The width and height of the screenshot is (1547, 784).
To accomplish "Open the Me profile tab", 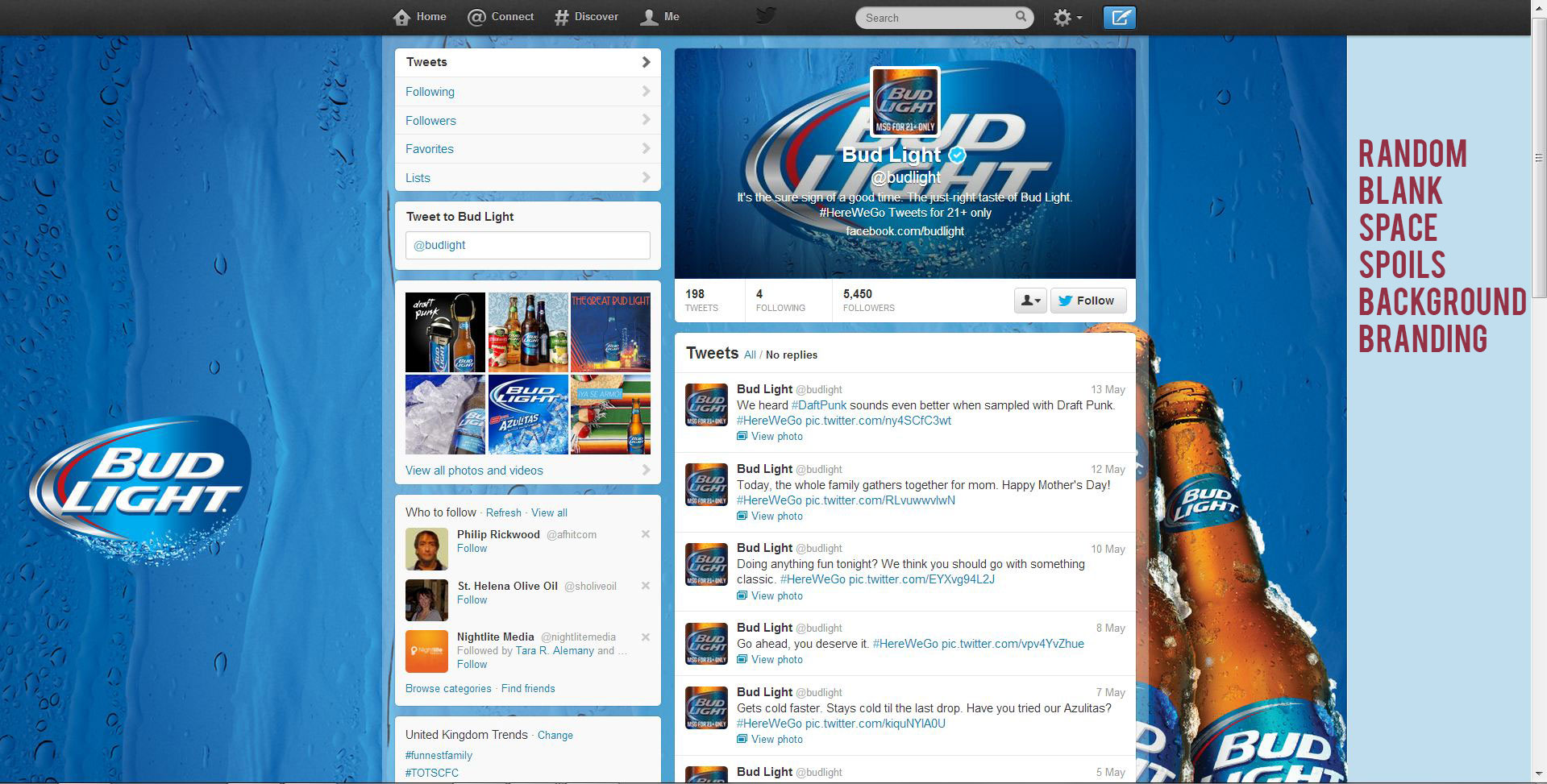I will pos(659,16).
